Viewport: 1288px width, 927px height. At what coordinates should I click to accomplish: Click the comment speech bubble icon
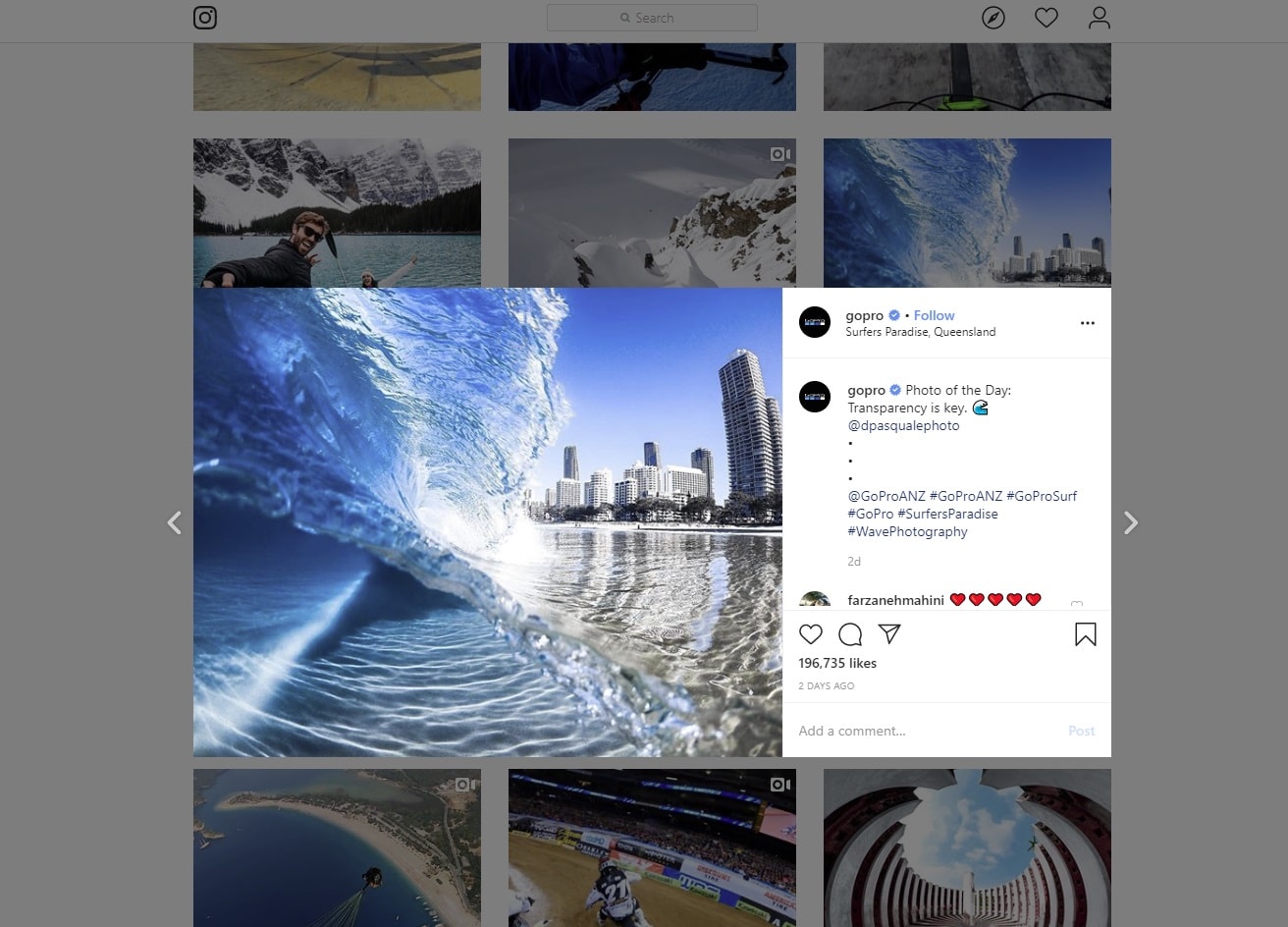click(x=850, y=634)
